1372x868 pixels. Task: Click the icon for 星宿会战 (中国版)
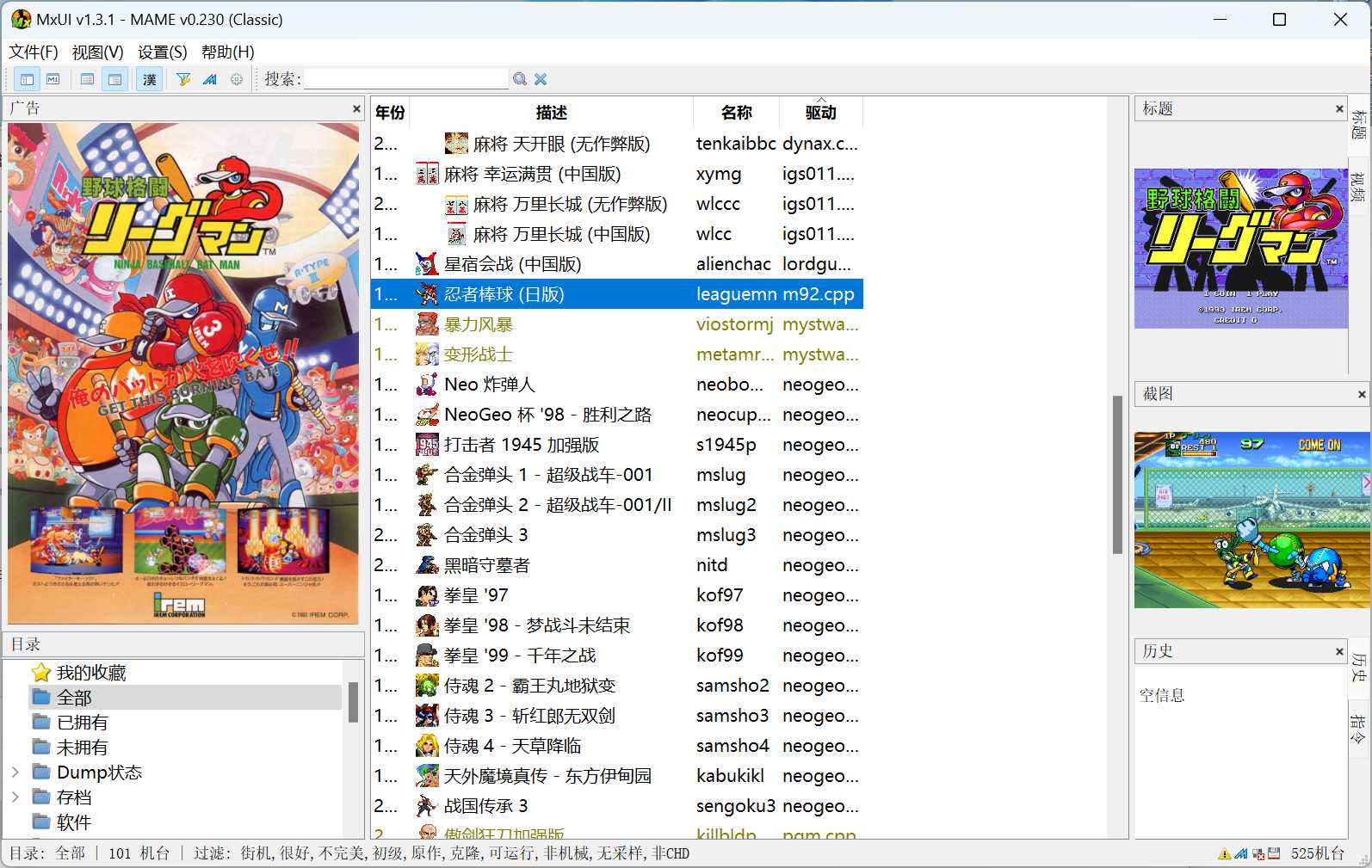pyautogui.click(x=427, y=264)
